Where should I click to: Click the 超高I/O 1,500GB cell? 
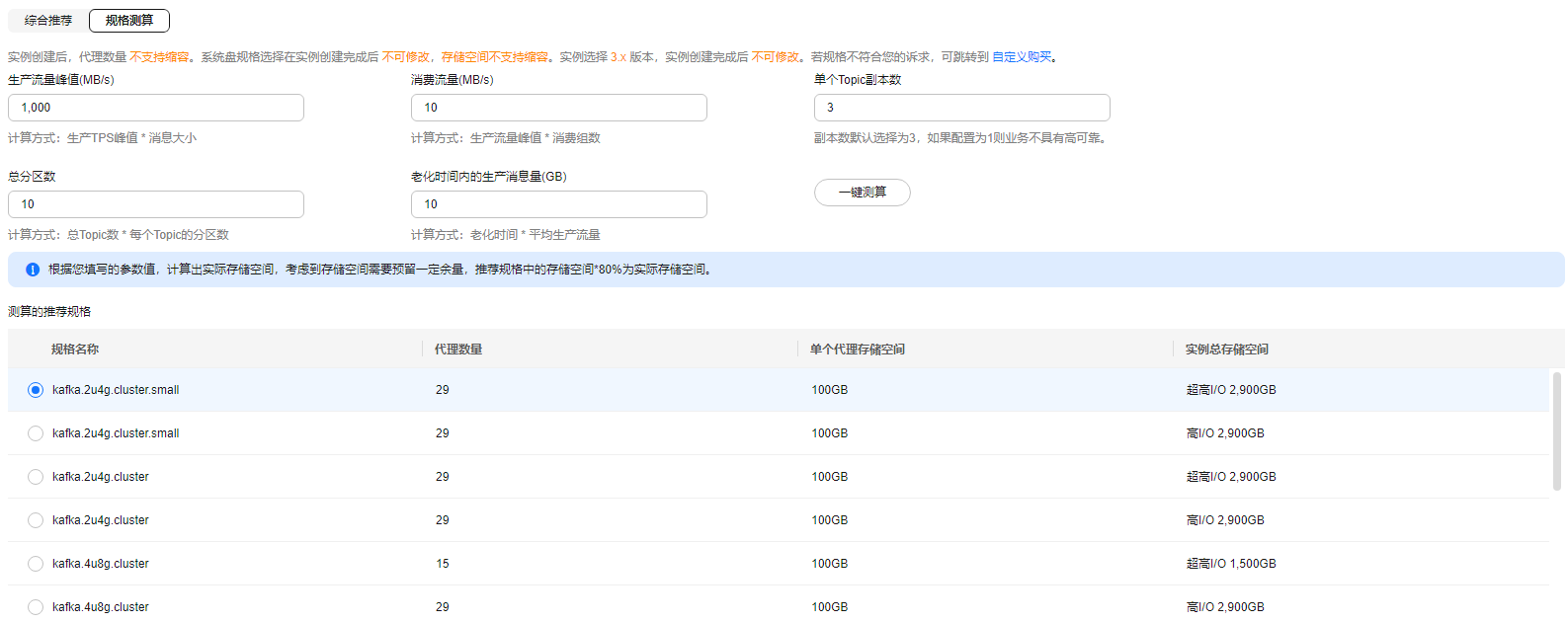[1231, 564]
